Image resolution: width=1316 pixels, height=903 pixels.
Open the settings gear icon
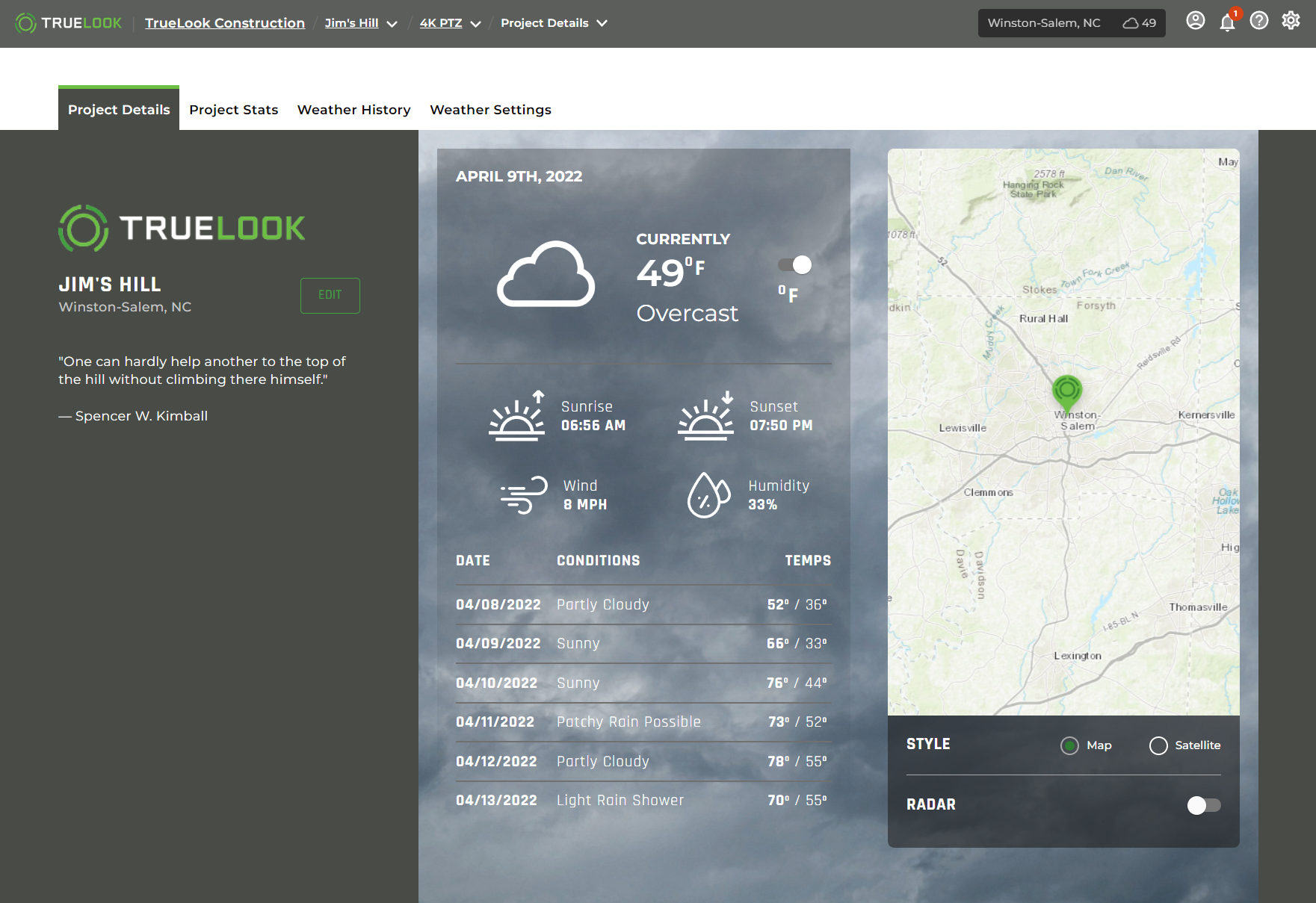(1291, 21)
